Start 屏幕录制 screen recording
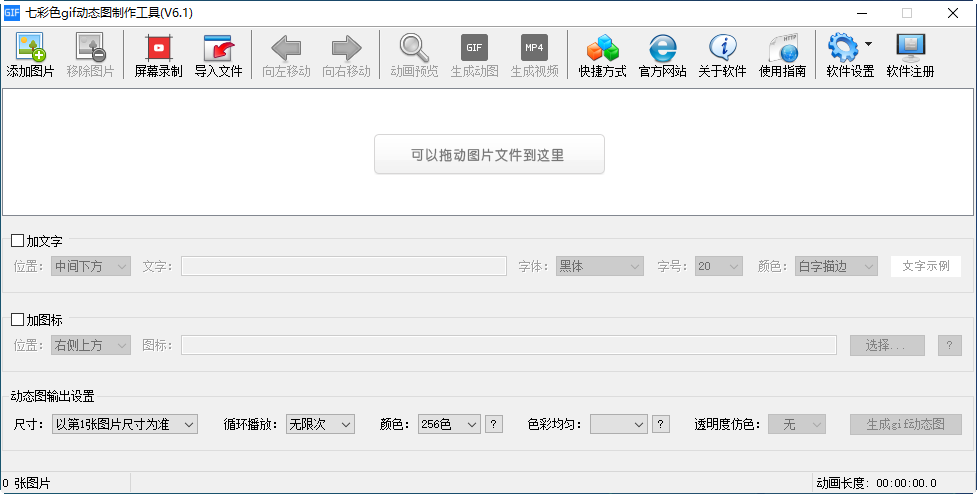 pyautogui.click(x=158, y=55)
